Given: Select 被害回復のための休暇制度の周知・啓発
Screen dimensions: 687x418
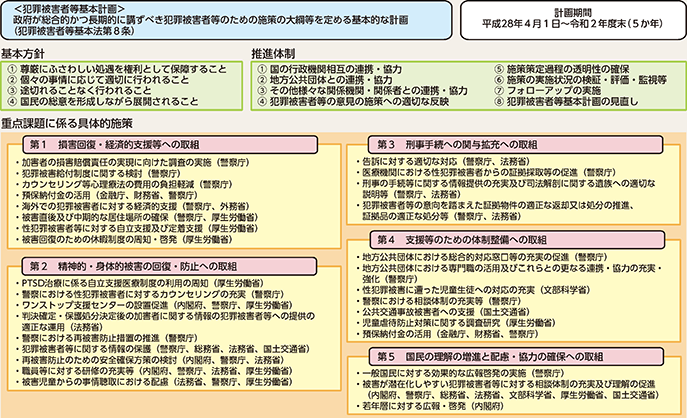Looking at the screenshot, I should coord(124,240).
